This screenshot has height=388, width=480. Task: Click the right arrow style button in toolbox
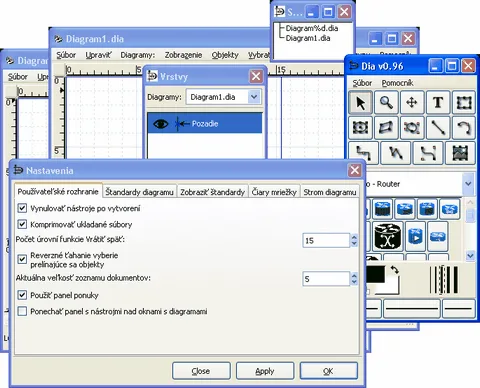(x=459, y=309)
